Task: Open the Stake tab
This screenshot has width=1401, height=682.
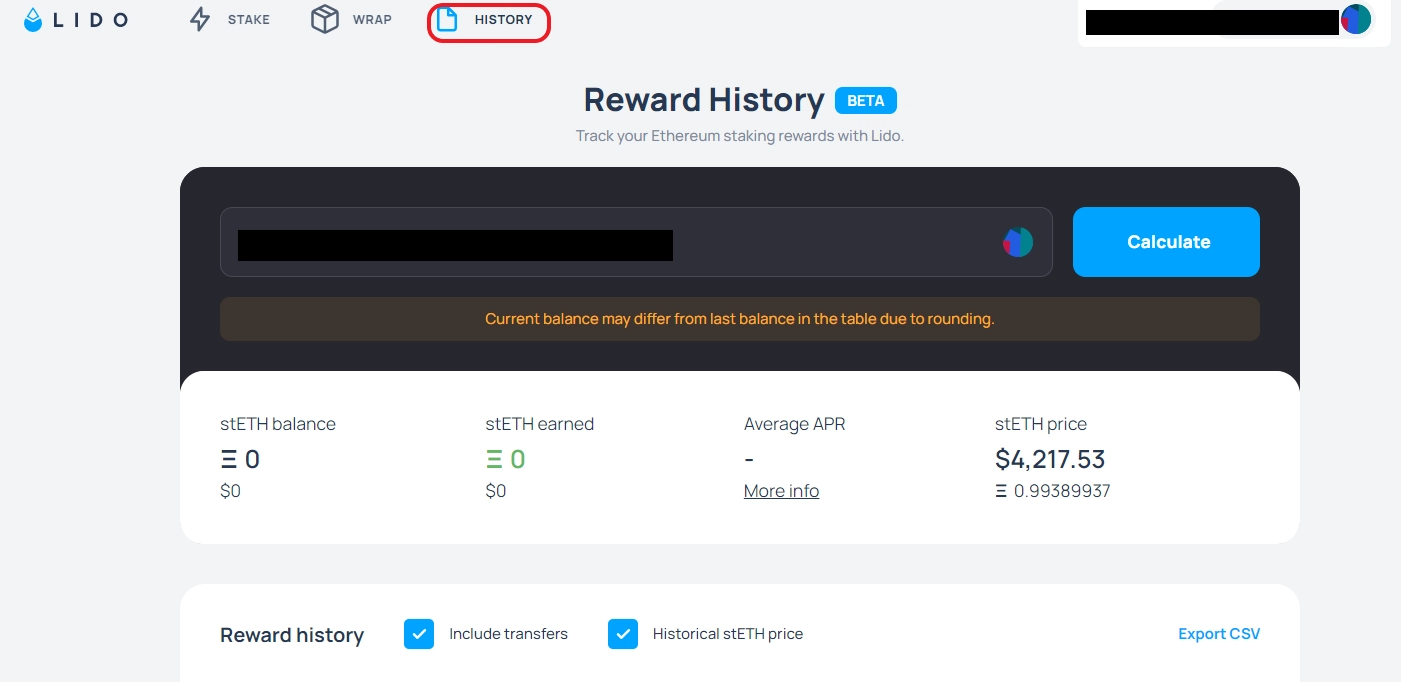Action: tap(248, 20)
